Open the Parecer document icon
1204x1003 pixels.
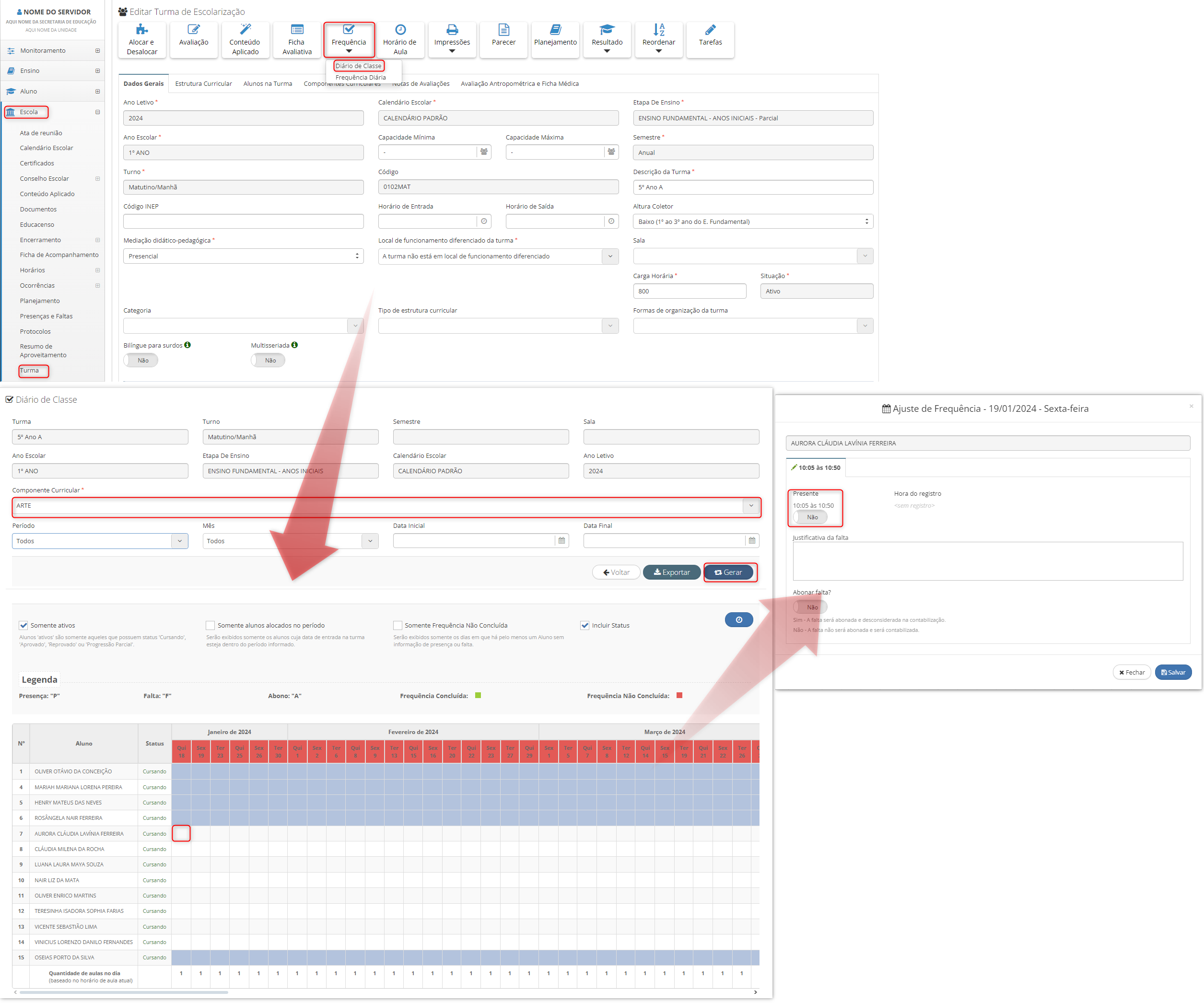[x=503, y=30]
